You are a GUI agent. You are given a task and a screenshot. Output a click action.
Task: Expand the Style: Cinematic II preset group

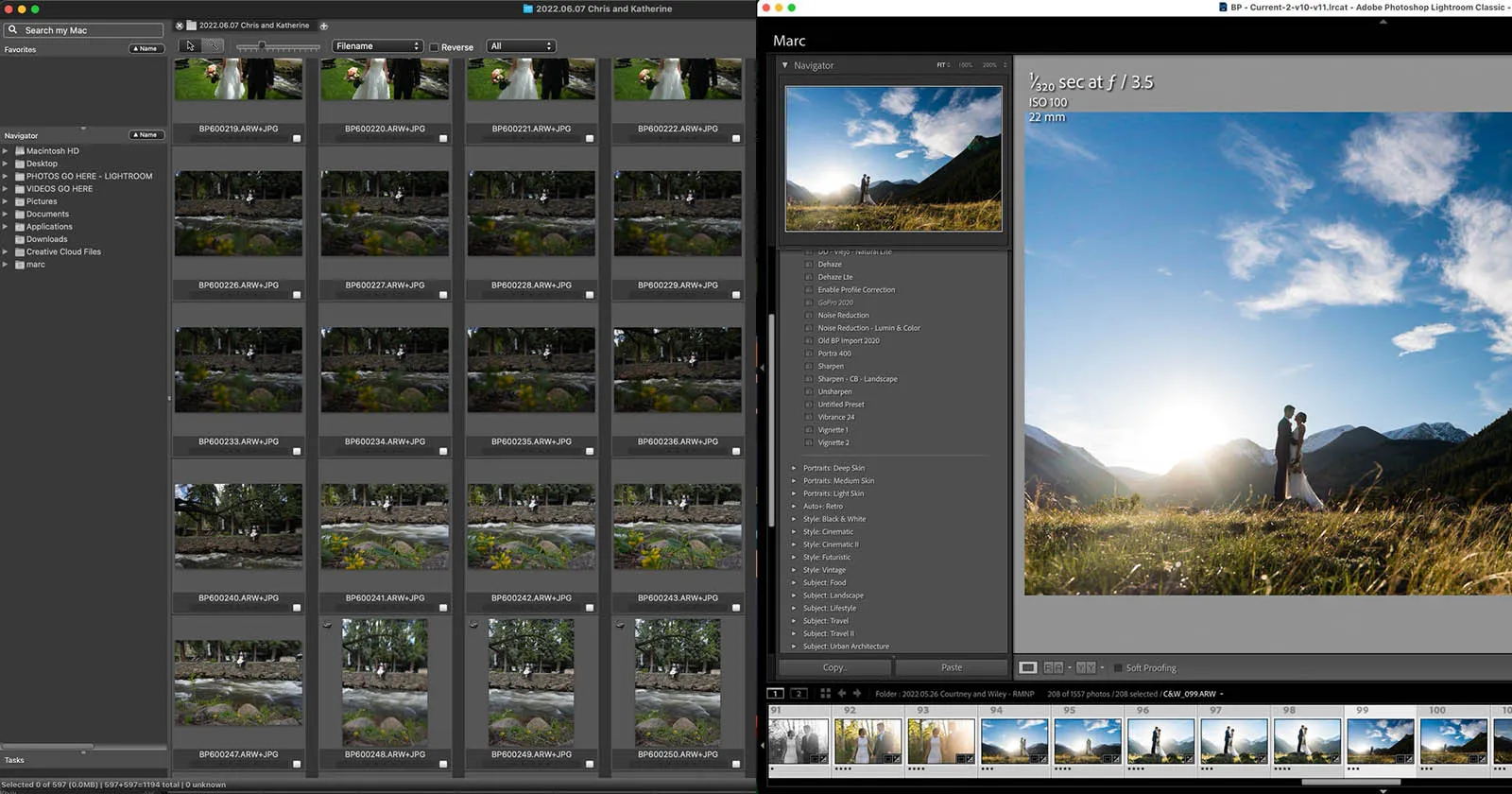(x=794, y=544)
